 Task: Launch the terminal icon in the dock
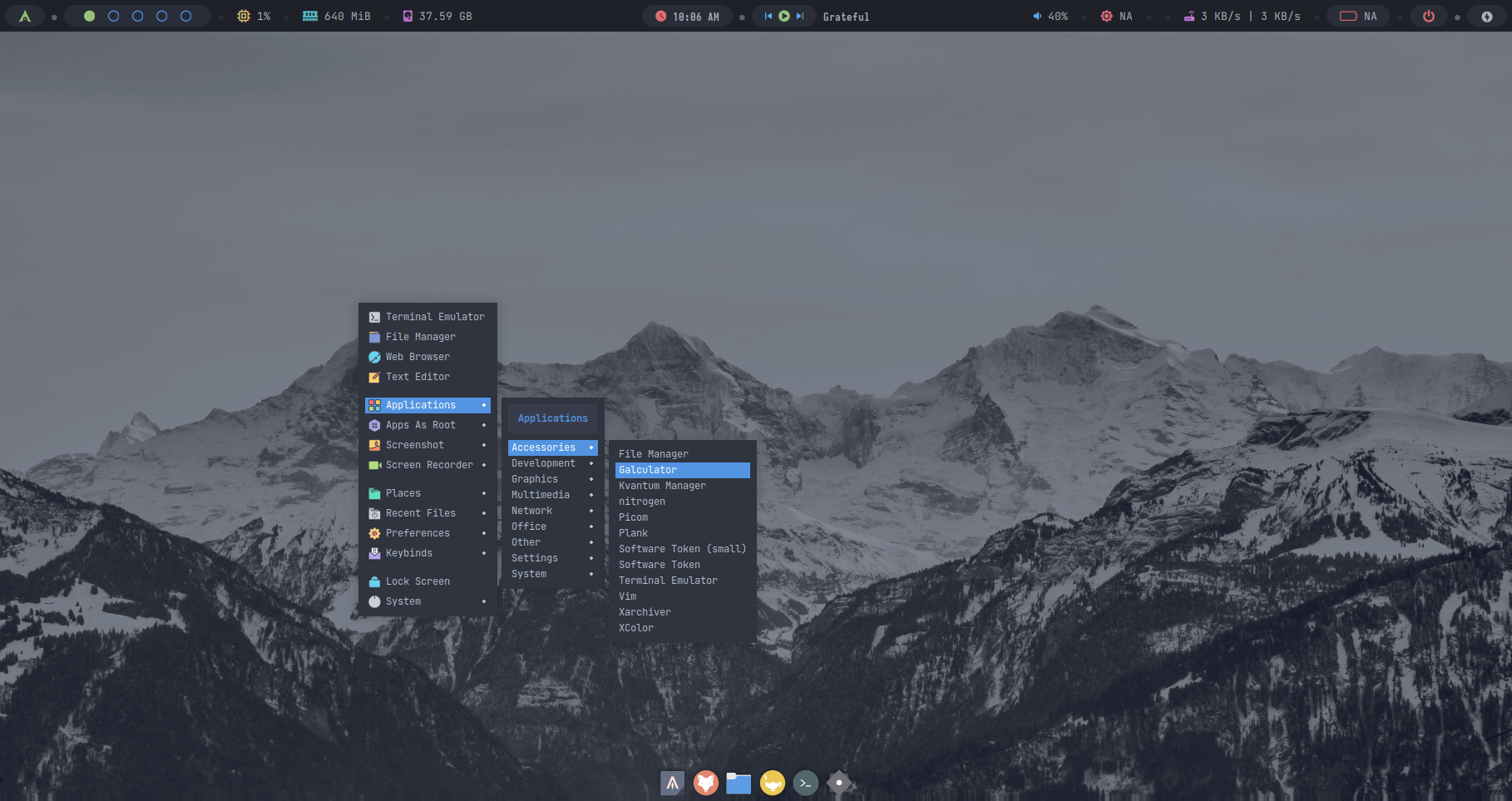(805, 783)
